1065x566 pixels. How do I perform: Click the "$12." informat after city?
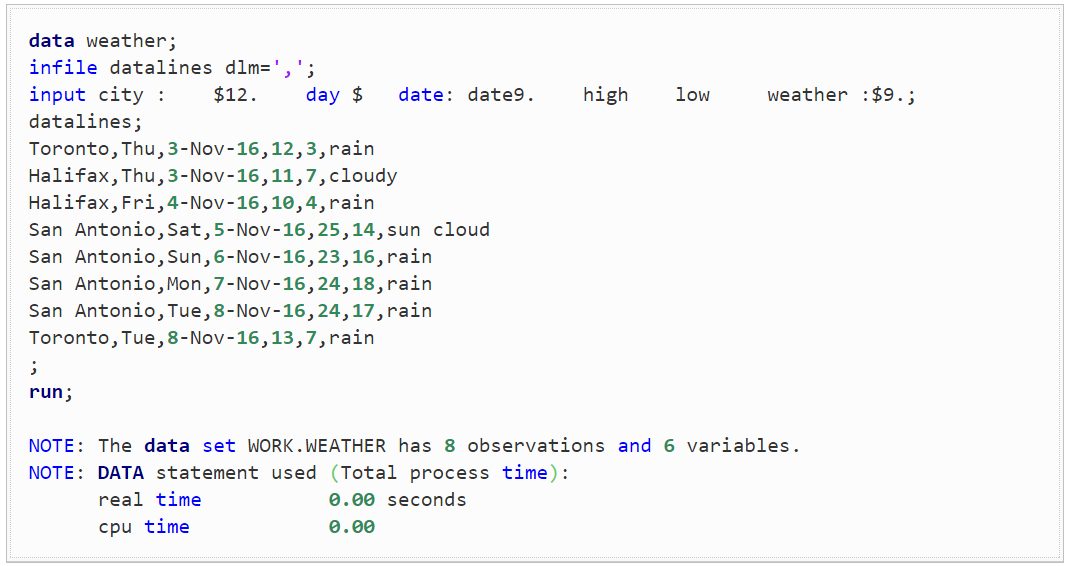coord(236,95)
